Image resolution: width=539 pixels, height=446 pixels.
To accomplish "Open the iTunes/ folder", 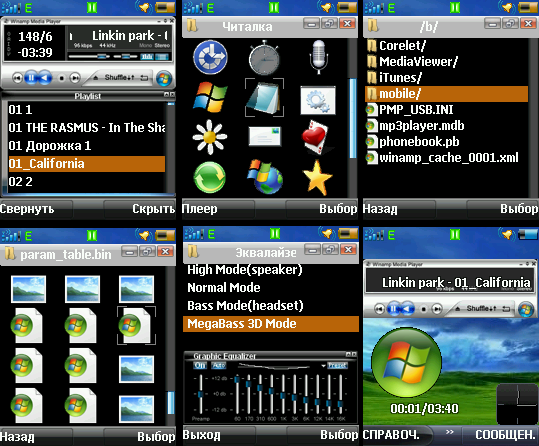I will (446, 78).
